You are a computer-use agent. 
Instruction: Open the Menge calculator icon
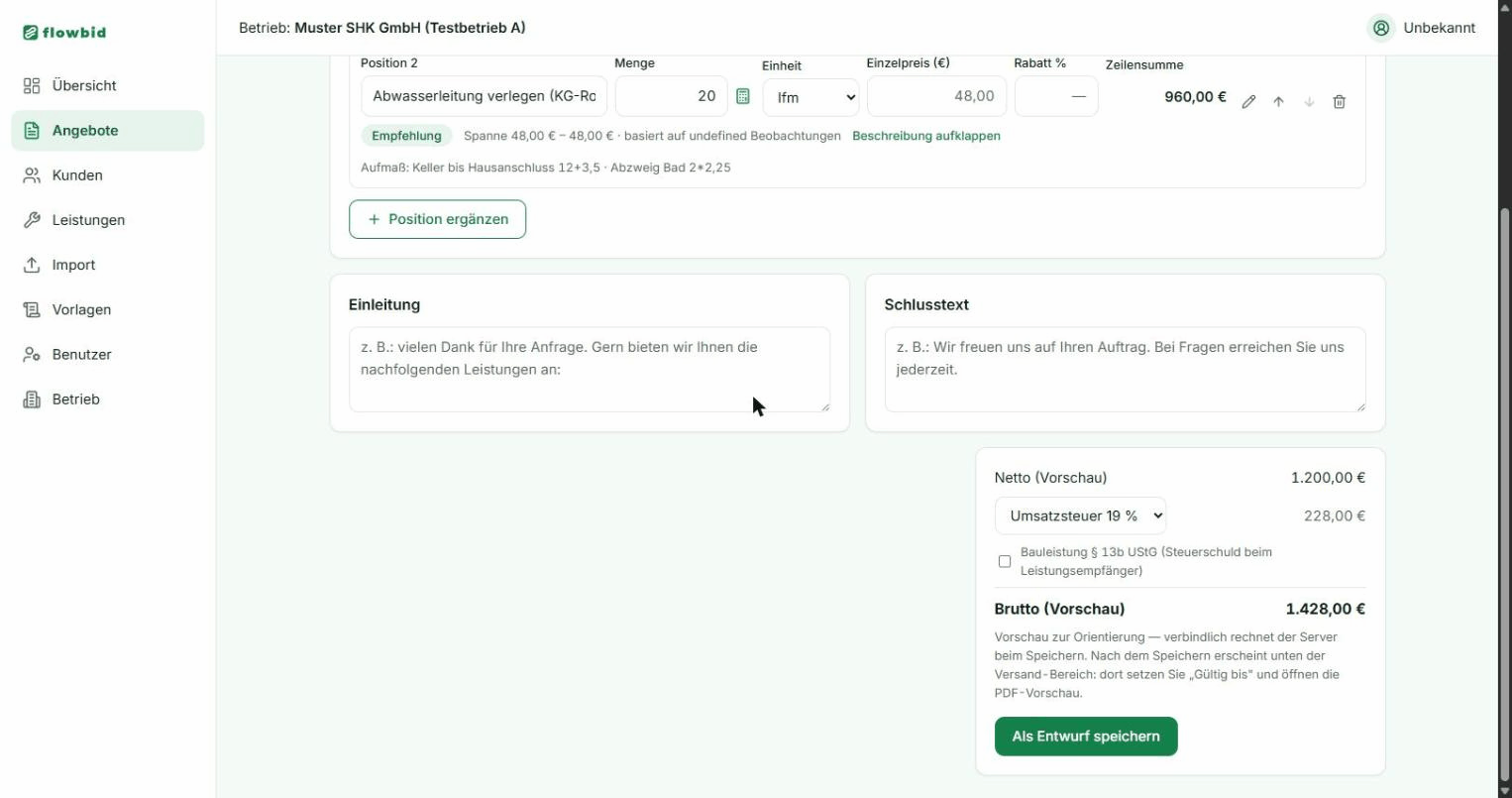(x=743, y=96)
